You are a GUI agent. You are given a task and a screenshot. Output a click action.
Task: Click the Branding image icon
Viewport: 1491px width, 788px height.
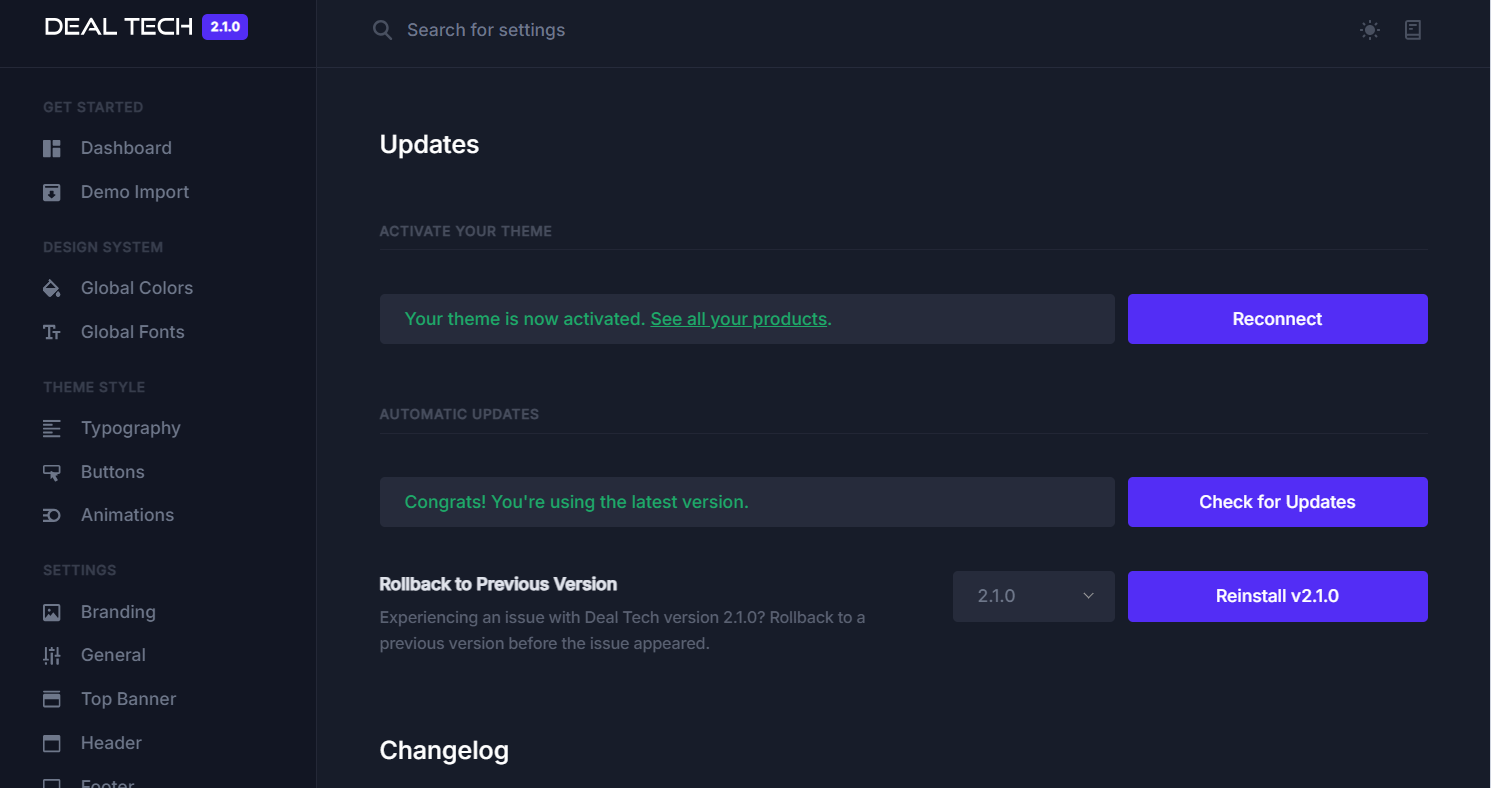[52, 612]
